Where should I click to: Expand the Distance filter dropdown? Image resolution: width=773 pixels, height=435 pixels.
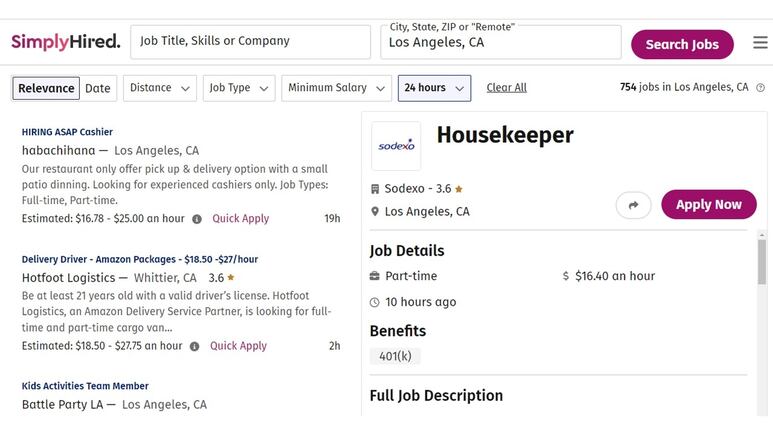[160, 88]
